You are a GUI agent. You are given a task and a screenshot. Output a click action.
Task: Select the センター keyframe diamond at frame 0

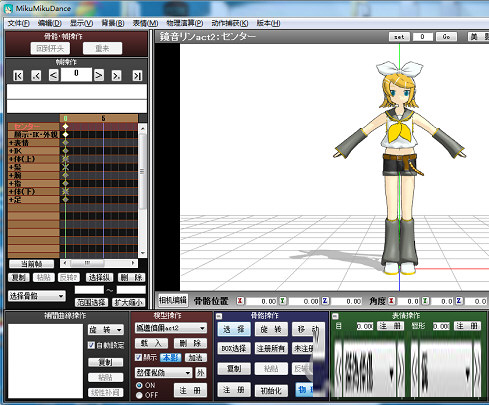[65, 126]
